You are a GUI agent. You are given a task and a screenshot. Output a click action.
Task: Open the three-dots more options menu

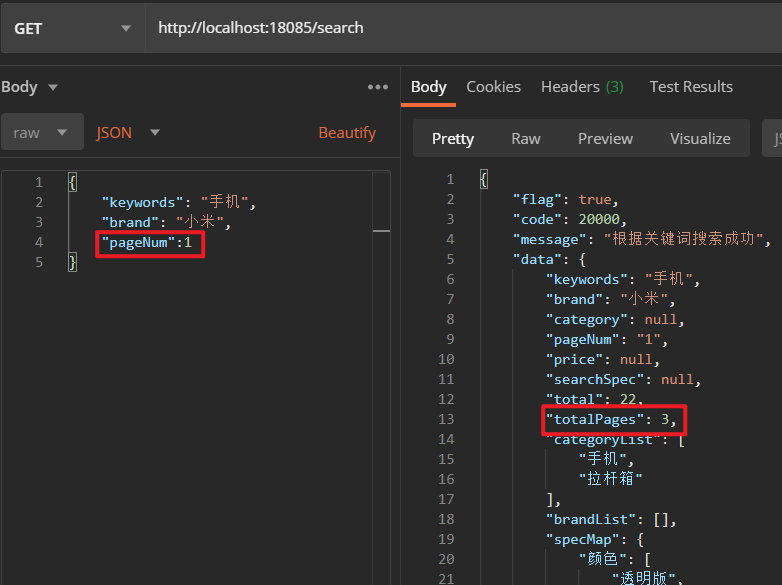[378, 87]
